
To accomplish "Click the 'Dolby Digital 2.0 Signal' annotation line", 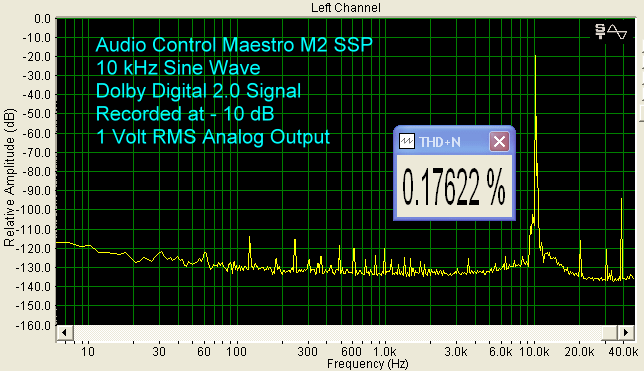I will point(198,91).
